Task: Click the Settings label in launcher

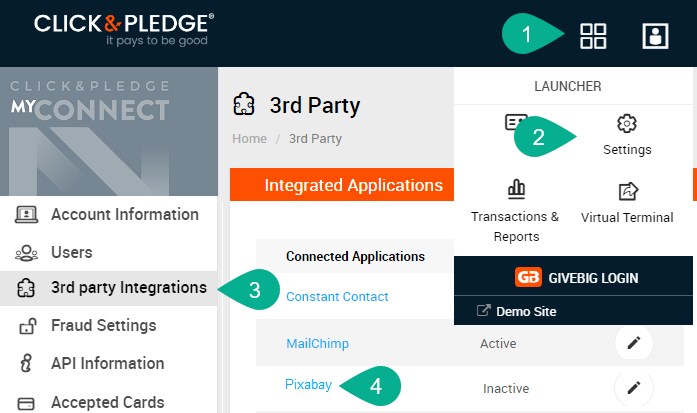Action: click(x=627, y=150)
